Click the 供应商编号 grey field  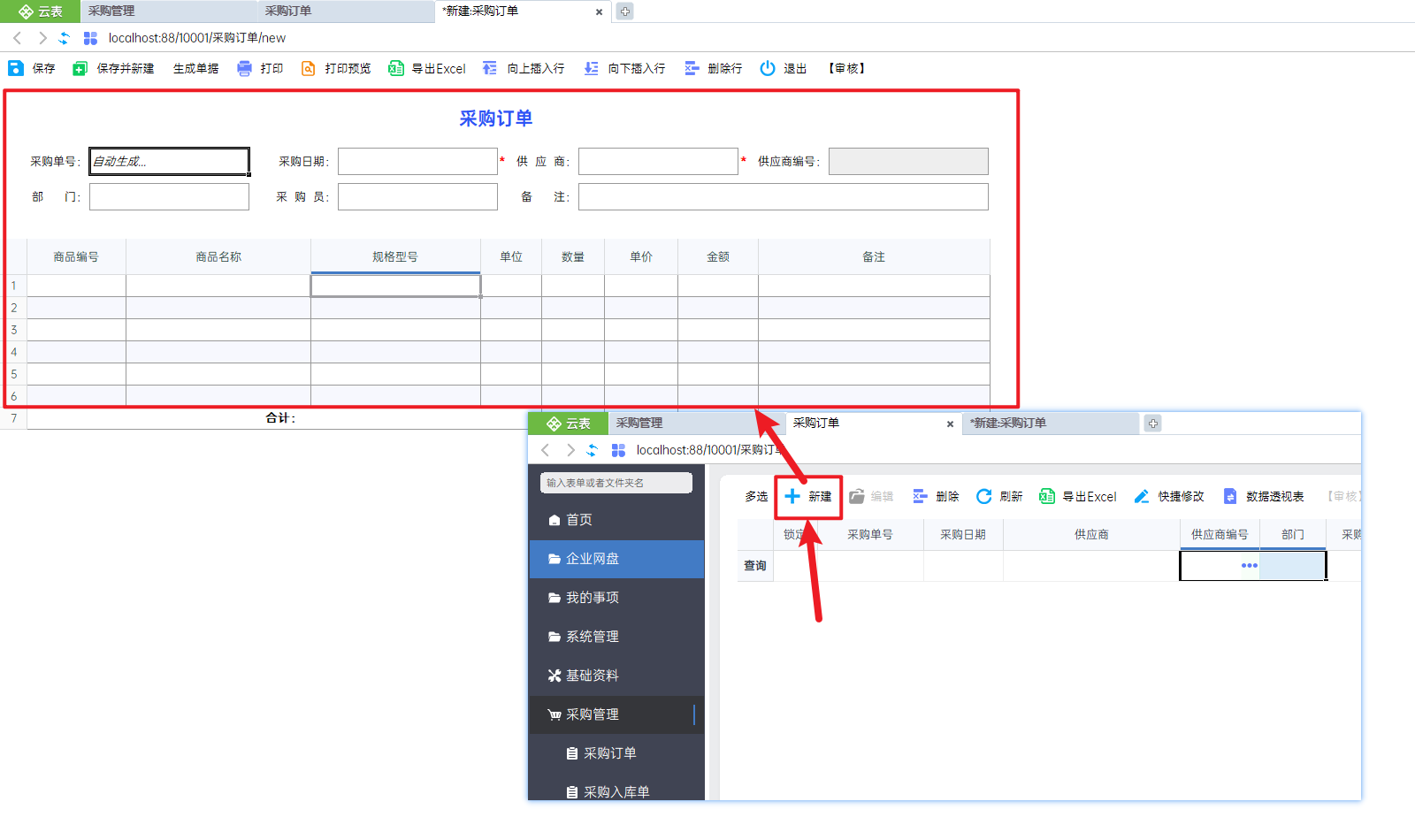tap(908, 161)
